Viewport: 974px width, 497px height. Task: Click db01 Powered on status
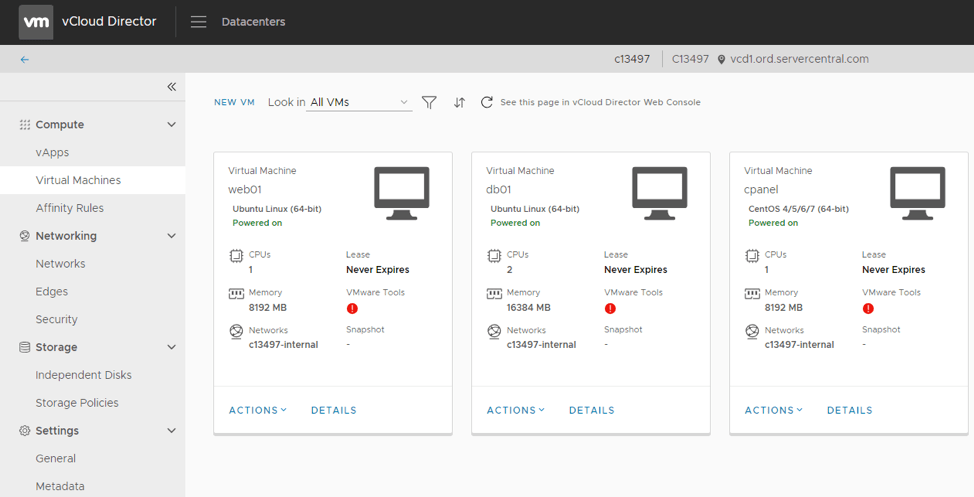point(515,223)
